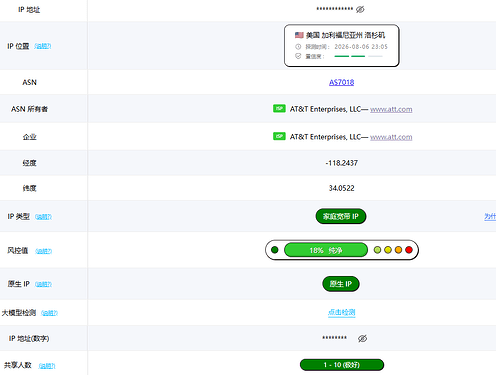Viewport: 496px width, 375px height.
Task: Click the masked IP 地址 asterisks
Action: click(x=335, y=9)
